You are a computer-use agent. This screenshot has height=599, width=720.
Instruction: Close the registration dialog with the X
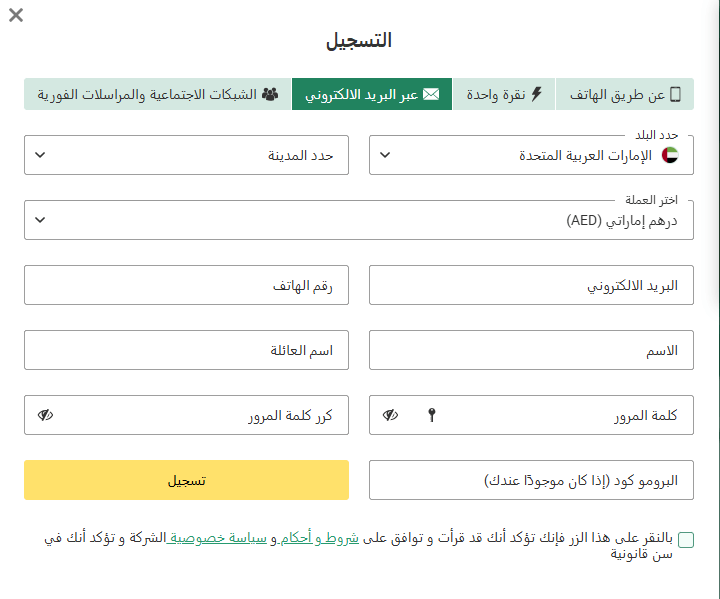pyautogui.click(x=16, y=15)
